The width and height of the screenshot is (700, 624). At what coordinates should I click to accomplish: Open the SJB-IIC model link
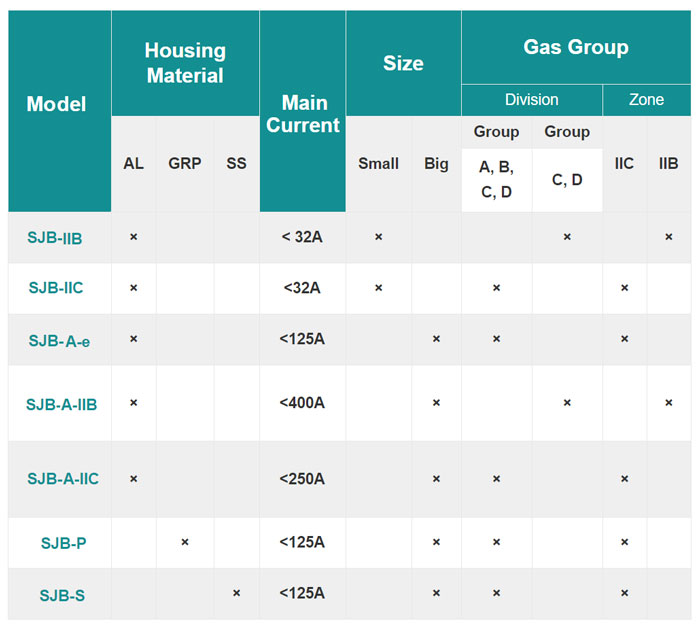56,288
